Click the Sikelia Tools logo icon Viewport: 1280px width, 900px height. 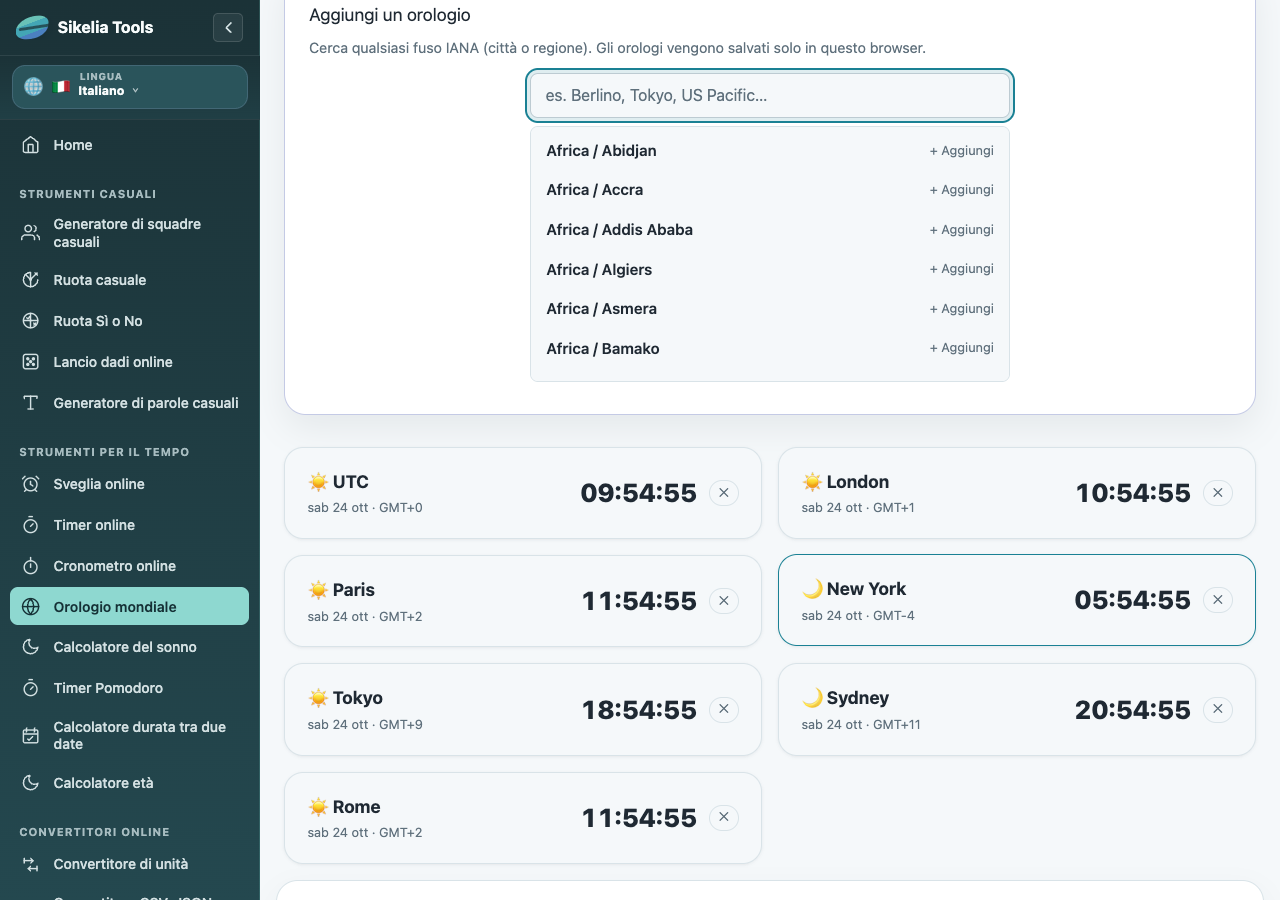(x=32, y=27)
